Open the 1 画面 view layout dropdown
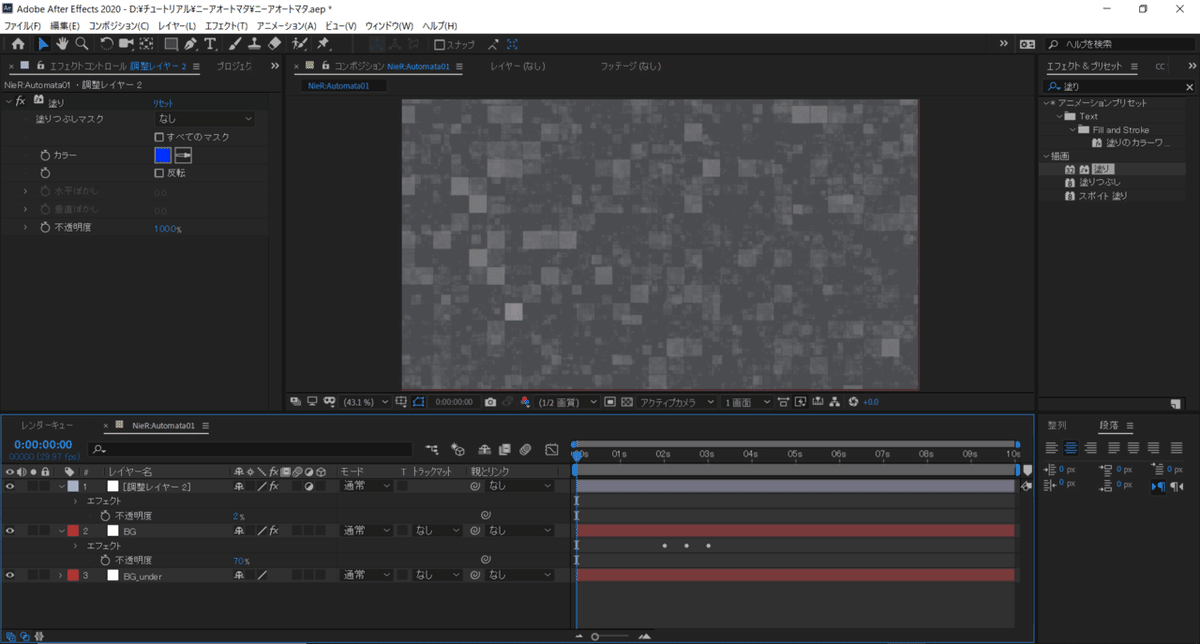Image resolution: width=1200 pixels, height=644 pixels. pyautogui.click(x=746, y=401)
